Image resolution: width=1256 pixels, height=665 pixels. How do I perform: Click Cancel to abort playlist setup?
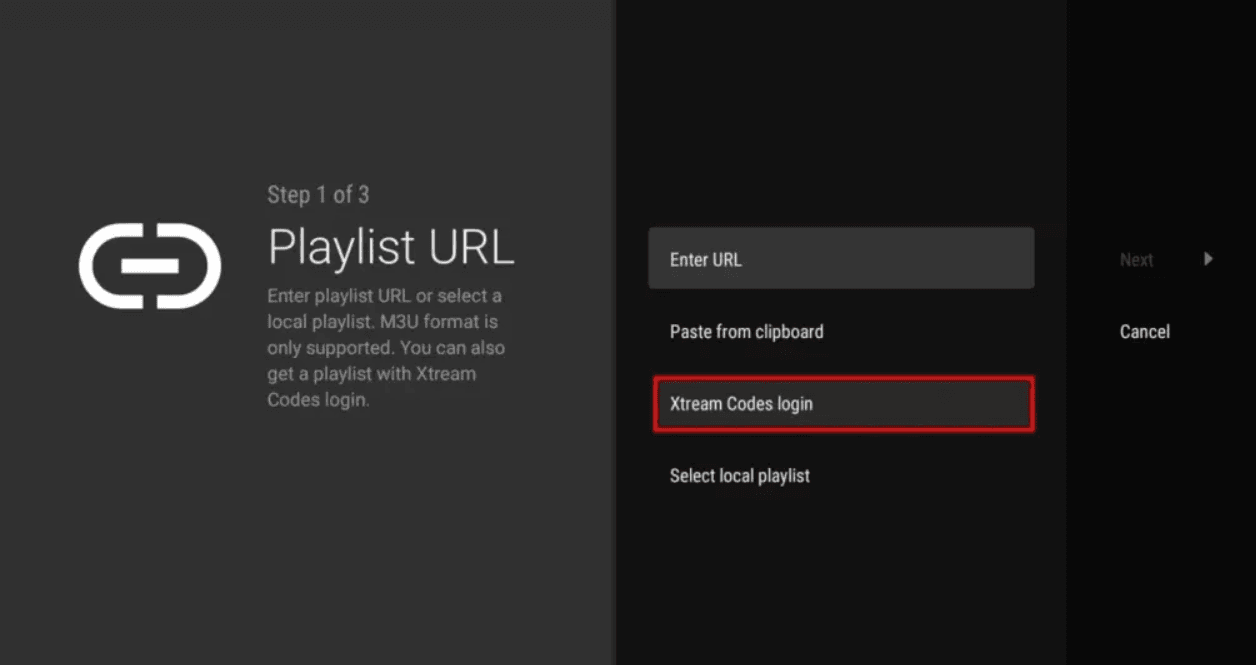tap(1144, 331)
